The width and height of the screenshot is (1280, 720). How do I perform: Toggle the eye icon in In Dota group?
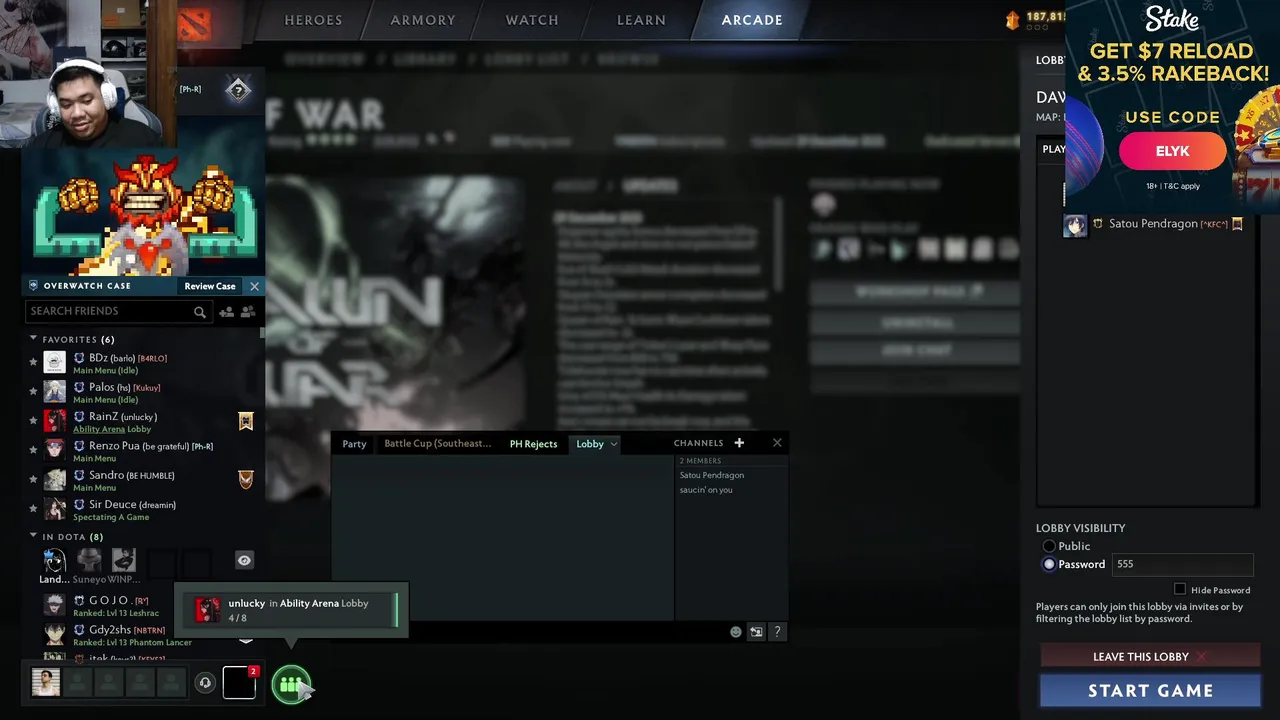pos(244,560)
